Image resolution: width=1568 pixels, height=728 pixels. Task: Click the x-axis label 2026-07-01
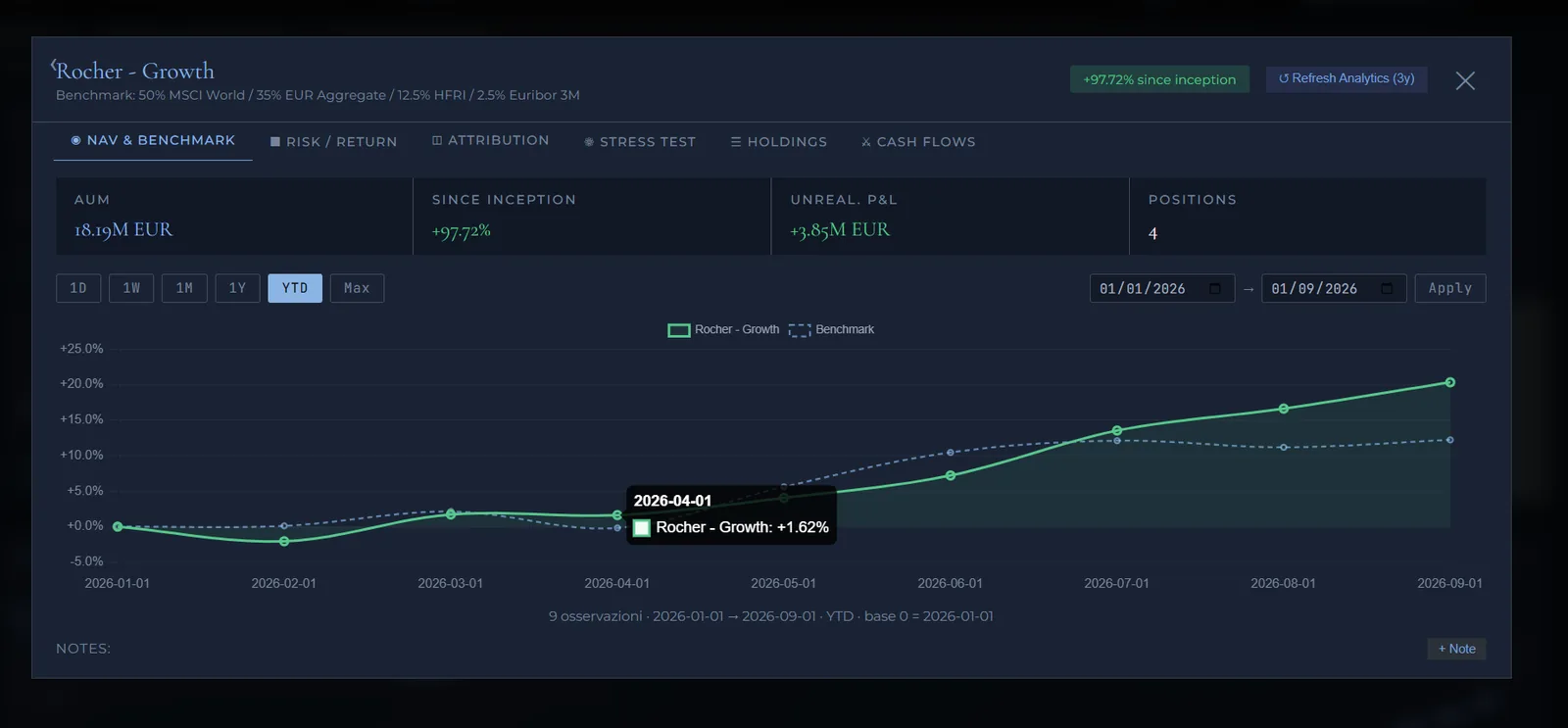tap(1117, 583)
